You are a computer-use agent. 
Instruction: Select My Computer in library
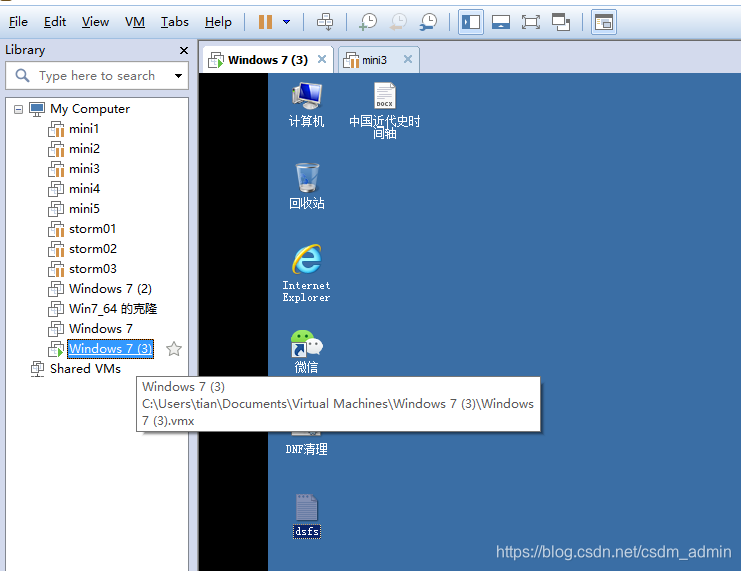90,109
